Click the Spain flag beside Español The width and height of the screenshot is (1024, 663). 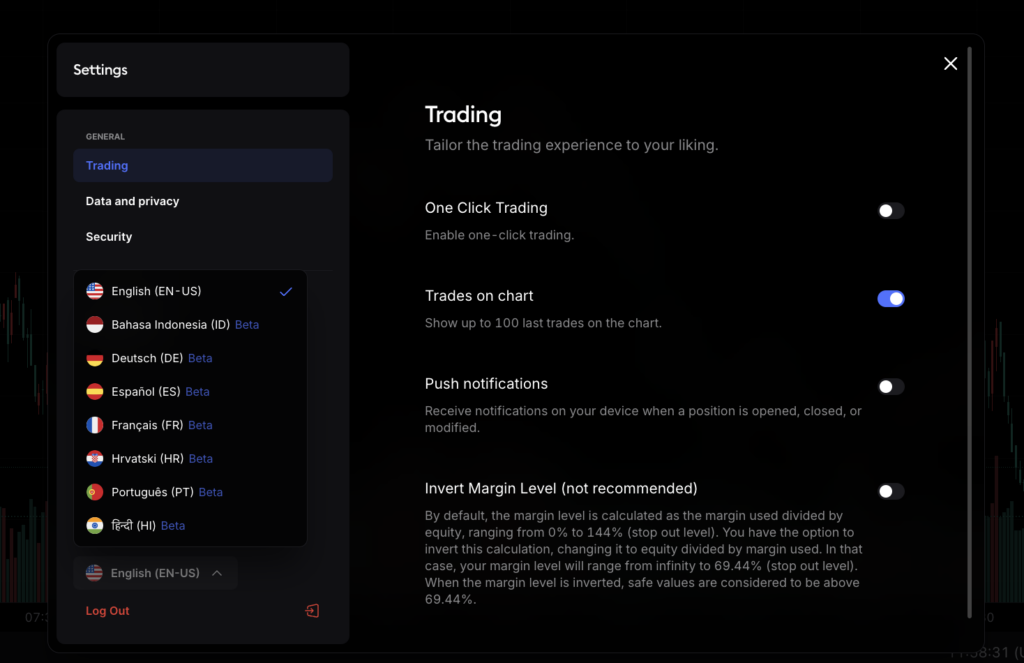tap(94, 391)
